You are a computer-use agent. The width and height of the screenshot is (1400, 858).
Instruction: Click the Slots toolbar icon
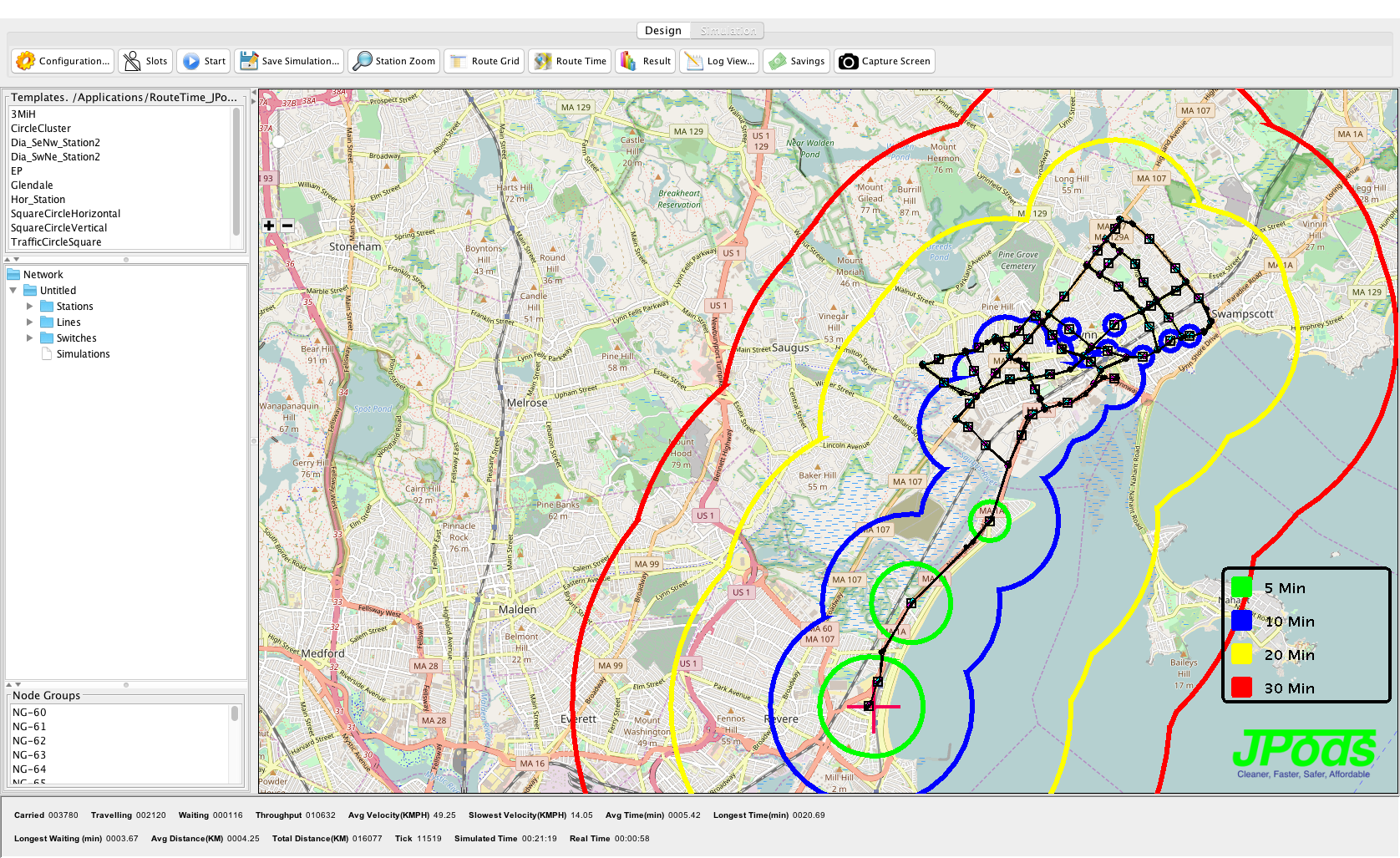click(x=132, y=61)
